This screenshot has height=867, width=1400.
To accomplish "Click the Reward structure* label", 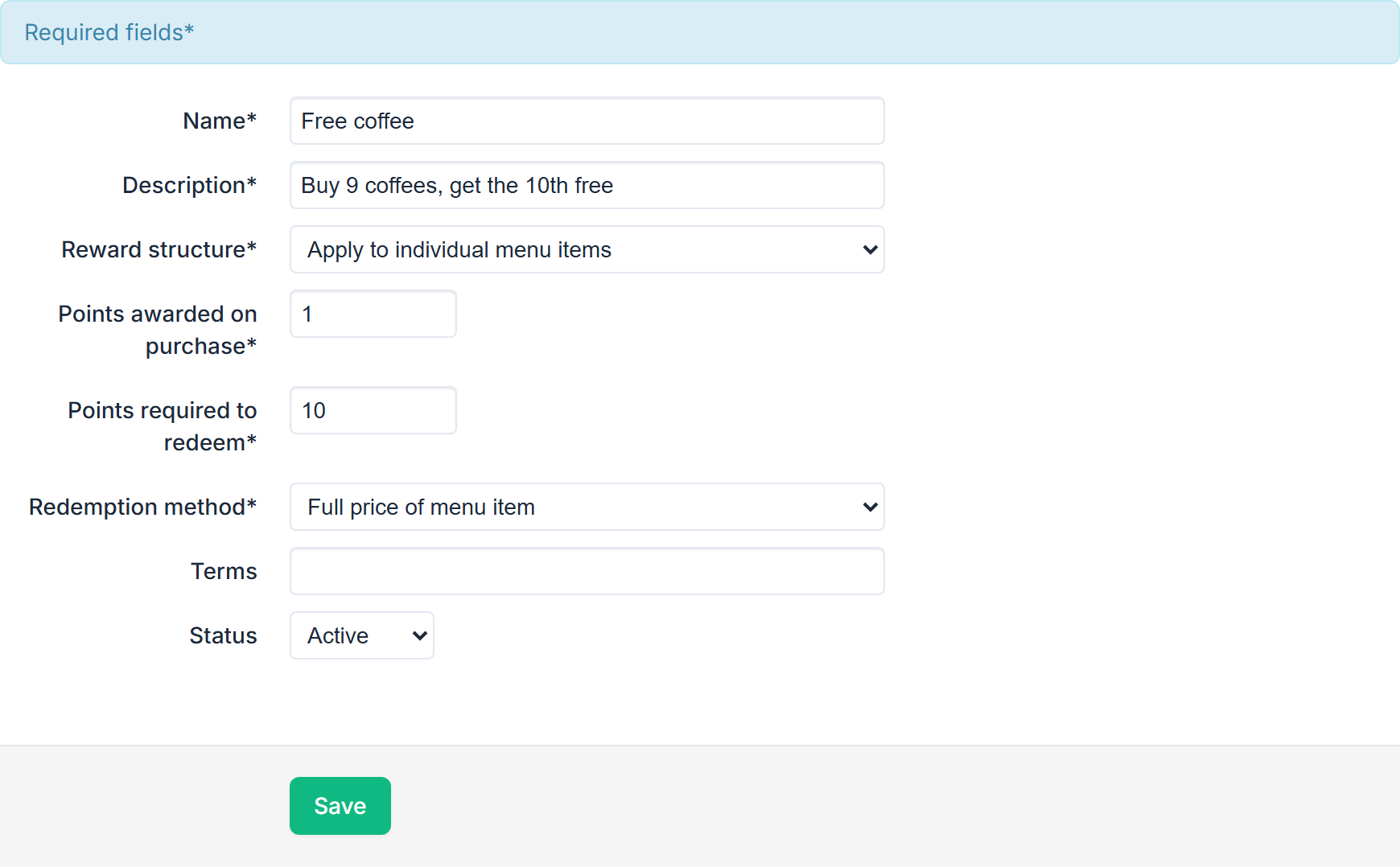I will [x=159, y=249].
